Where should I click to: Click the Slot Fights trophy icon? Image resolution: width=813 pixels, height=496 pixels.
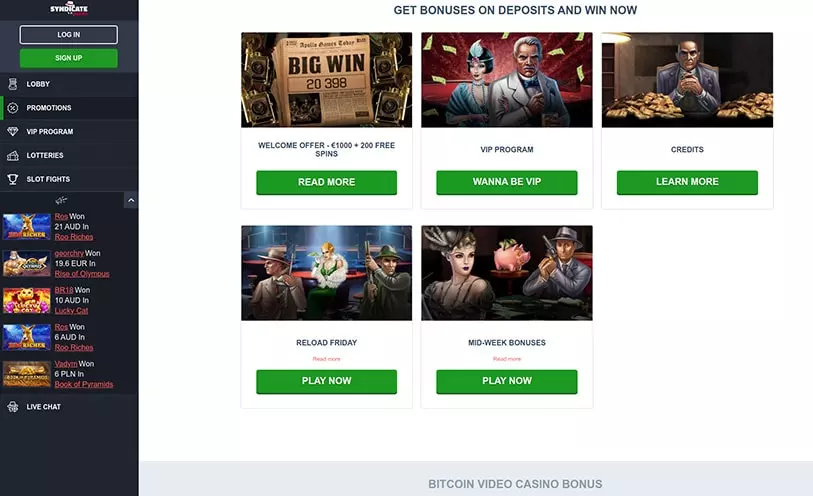[x=13, y=179]
